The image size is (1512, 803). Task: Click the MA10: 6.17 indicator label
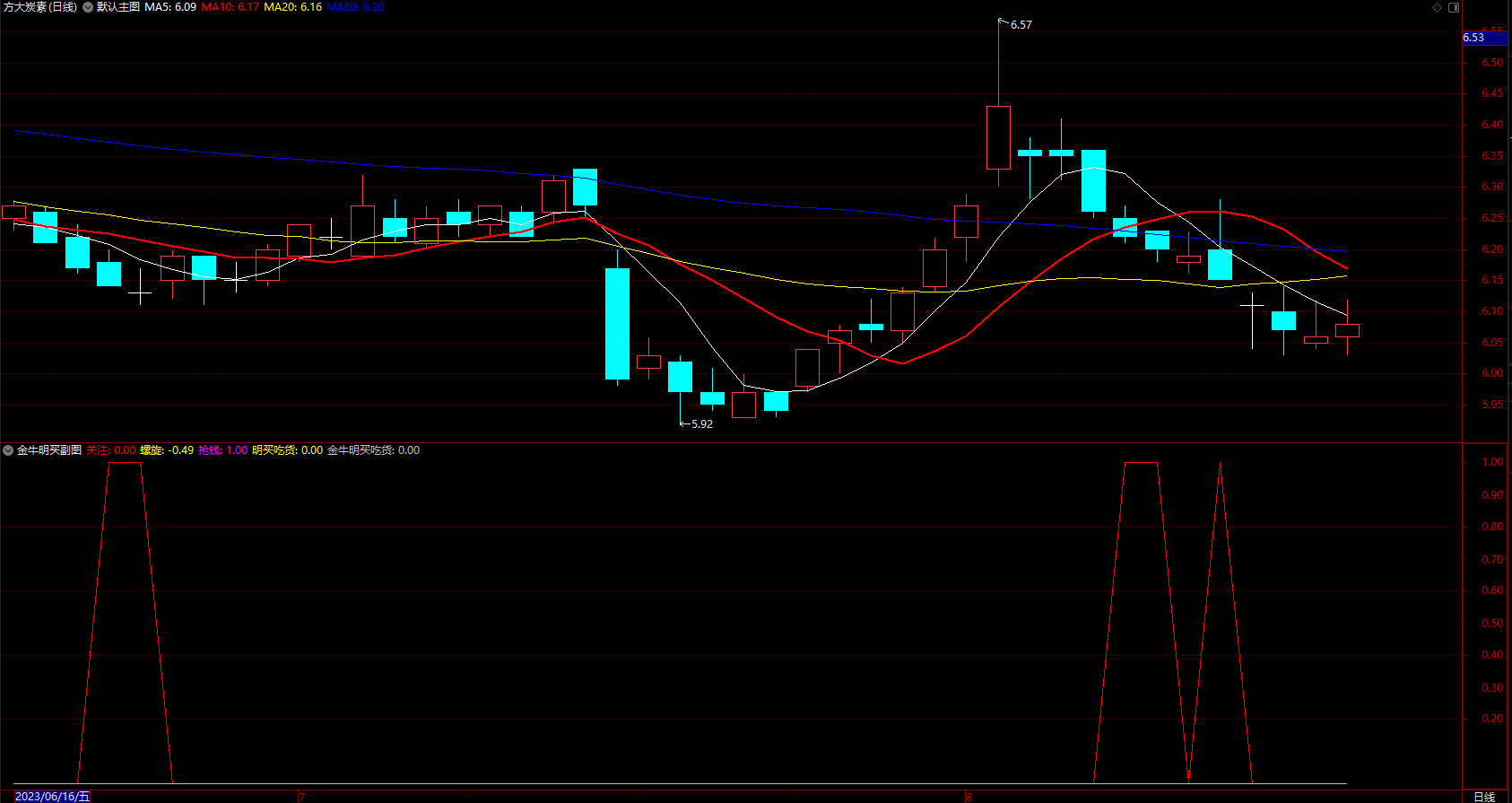pos(230,7)
